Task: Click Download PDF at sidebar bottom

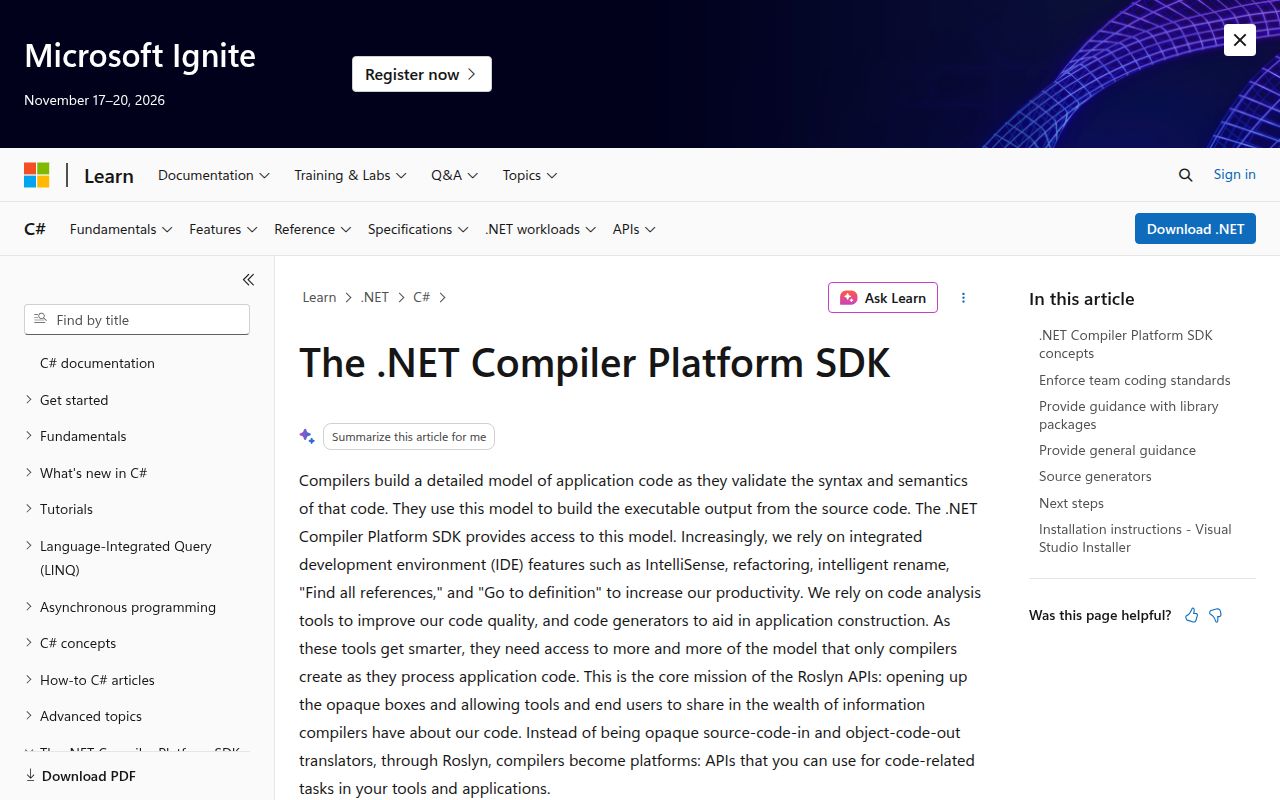Action: click(80, 776)
